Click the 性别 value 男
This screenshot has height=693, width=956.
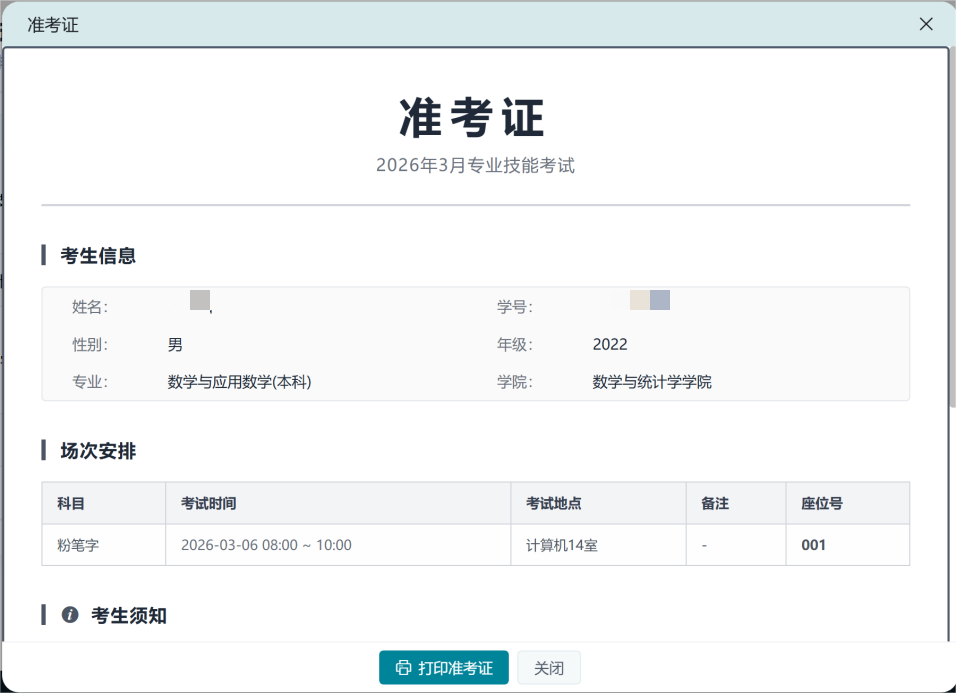pos(175,344)
